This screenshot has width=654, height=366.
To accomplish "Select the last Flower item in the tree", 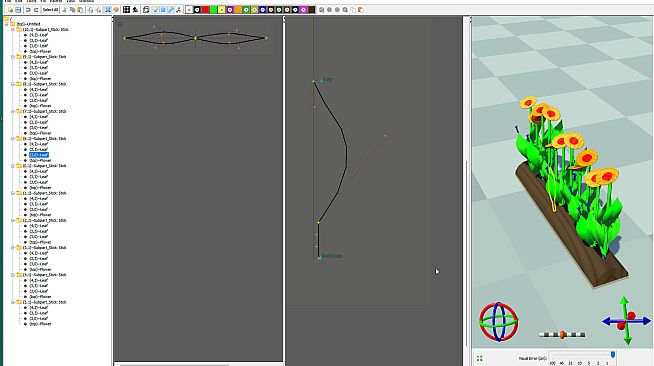I will 40,323.
